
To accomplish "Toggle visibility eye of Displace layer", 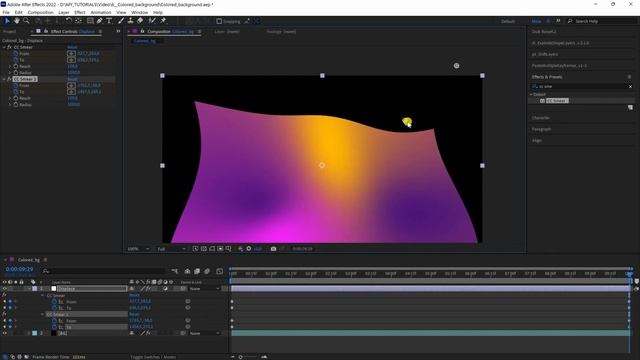I will point(4,289).
